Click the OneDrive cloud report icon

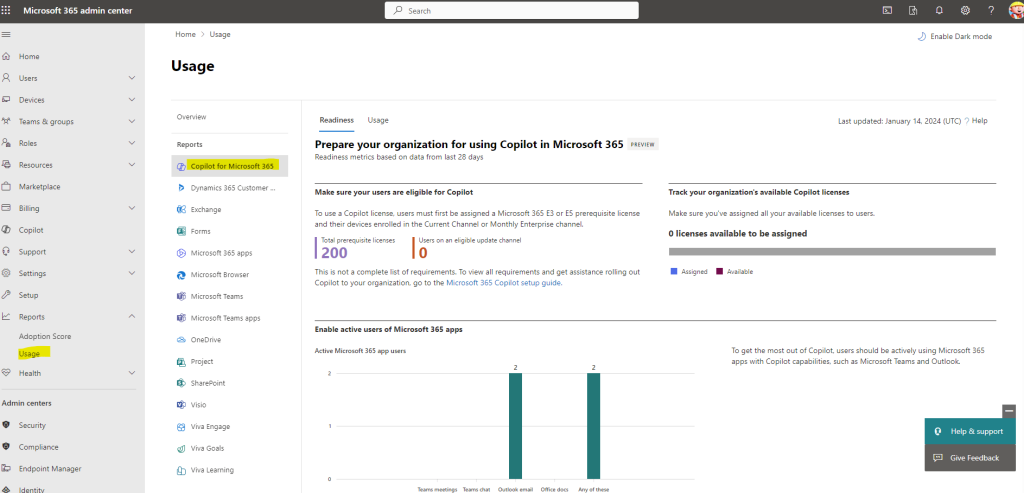(x=181, y=340)
